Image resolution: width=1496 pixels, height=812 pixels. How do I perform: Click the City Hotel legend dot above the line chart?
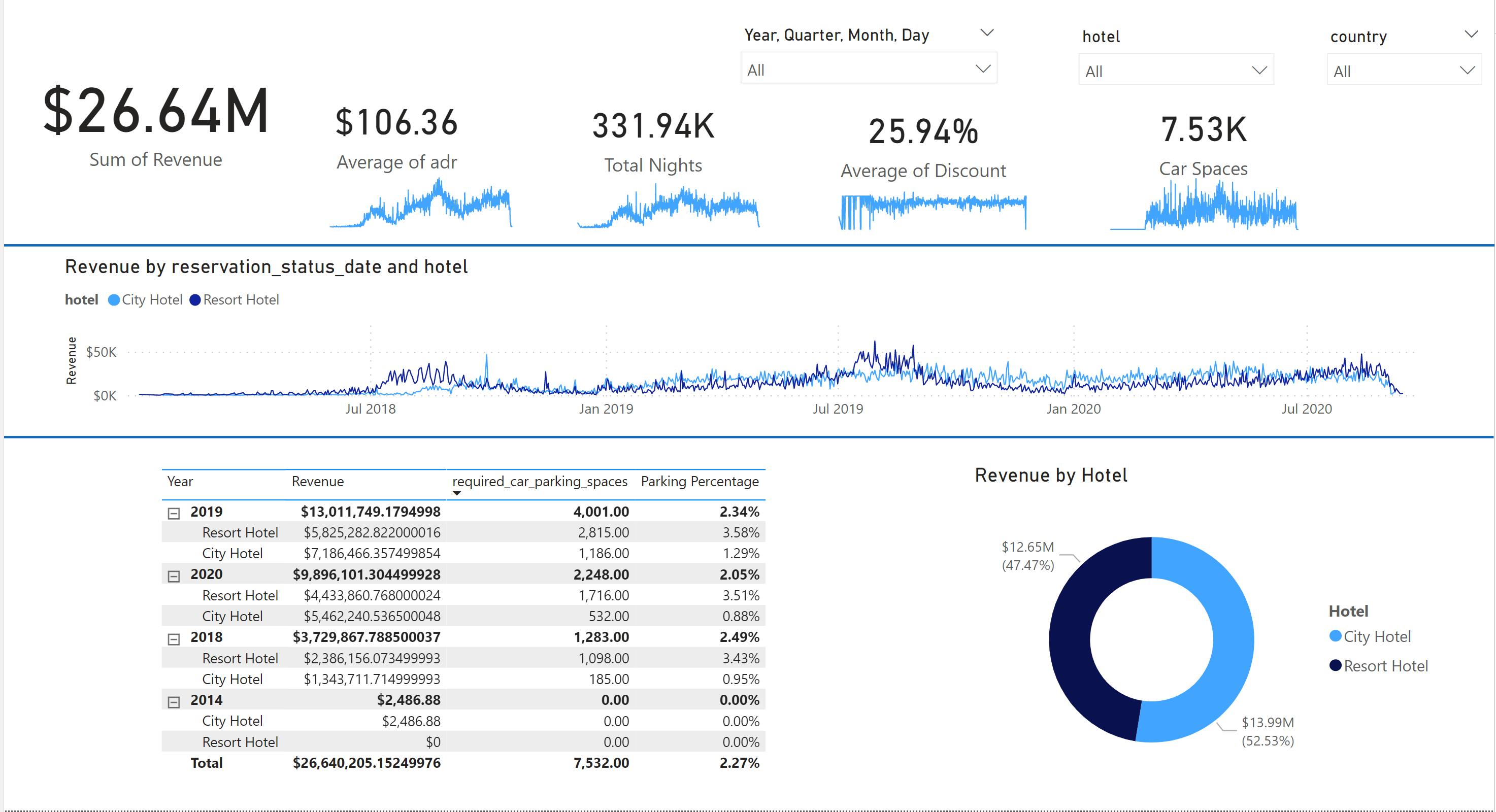click(114, 299)
